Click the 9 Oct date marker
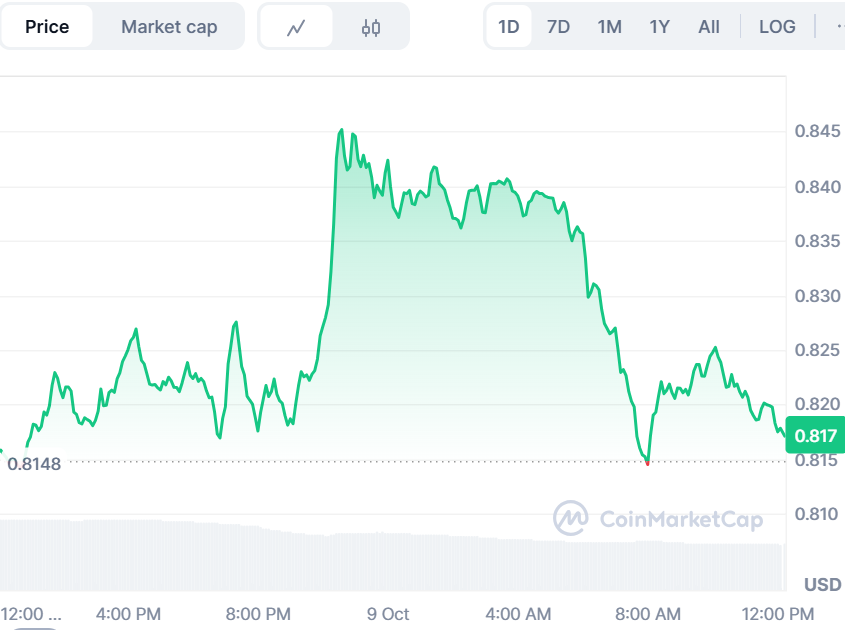The image size is (845, 630). pyautogui.click(x=388, y=613)
